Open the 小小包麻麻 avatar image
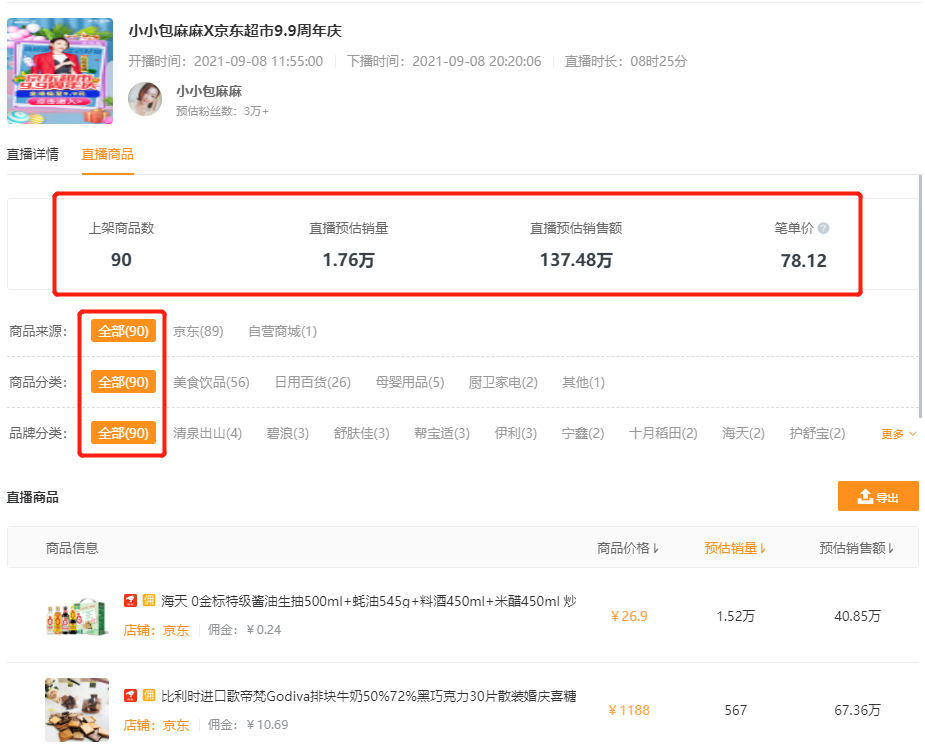This screenshot has width=925, height=751. tap(145, 99)
